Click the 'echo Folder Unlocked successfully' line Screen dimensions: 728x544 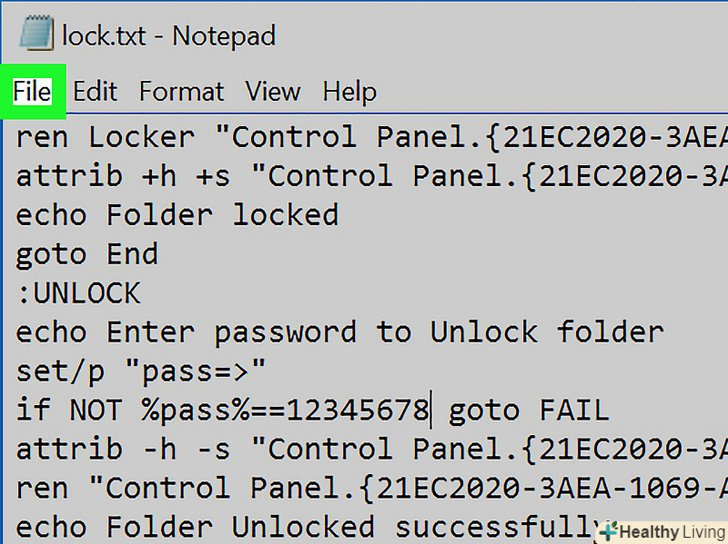[300, 526]
